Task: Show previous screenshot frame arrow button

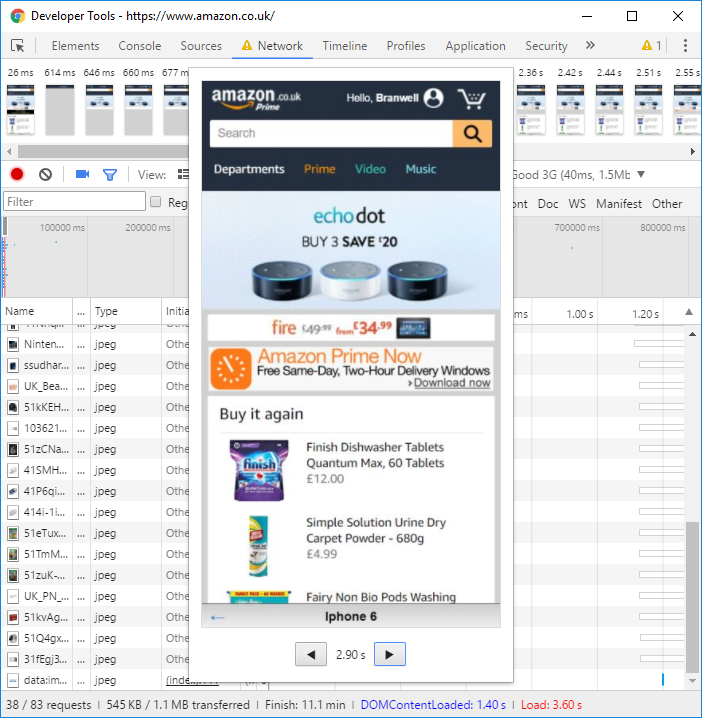Action: 311,654
